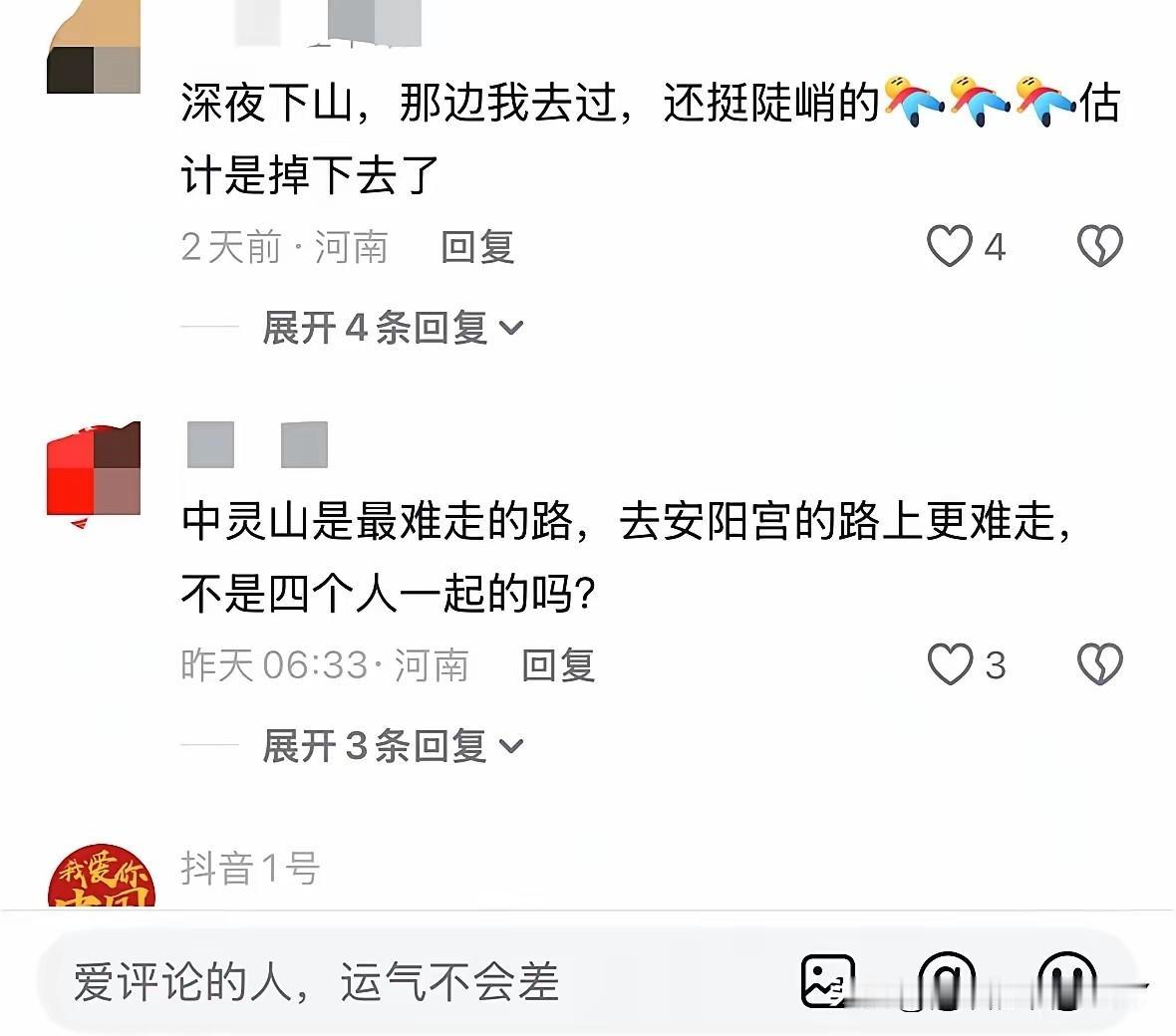Tap broken heart on the 中灵山 comment

pos(1099,664)
